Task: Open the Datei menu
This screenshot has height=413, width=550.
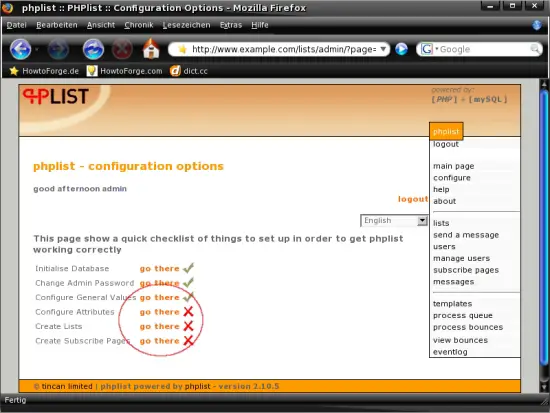Action: tap(16, 25)
